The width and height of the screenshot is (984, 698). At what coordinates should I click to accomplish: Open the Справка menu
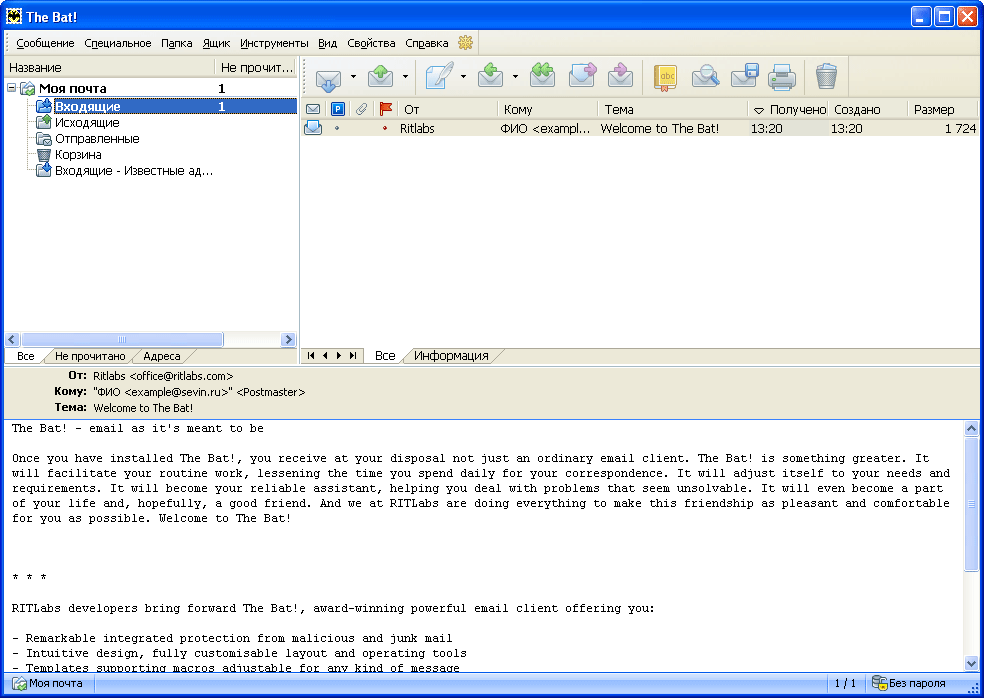[427, 43]
